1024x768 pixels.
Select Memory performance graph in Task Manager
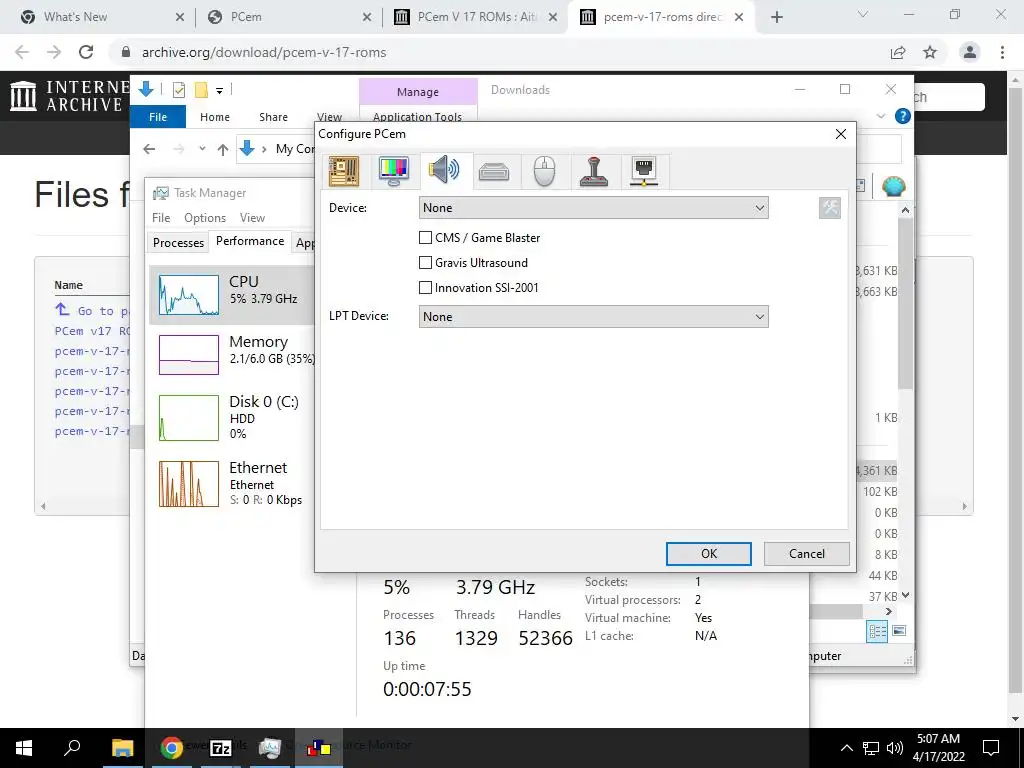pos(232,355)
